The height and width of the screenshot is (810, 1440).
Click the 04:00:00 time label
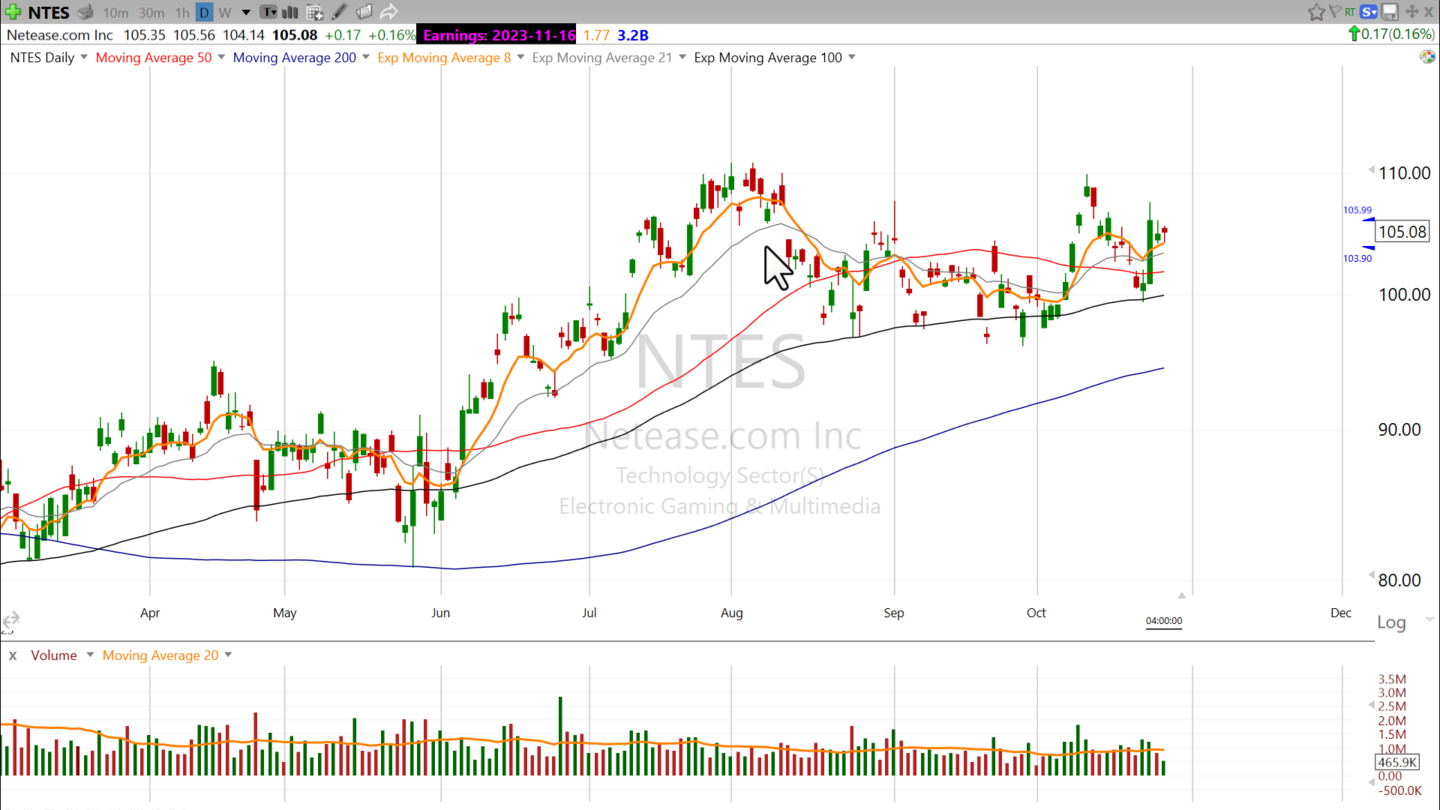pyautogui.click(x=1164, y=621)
